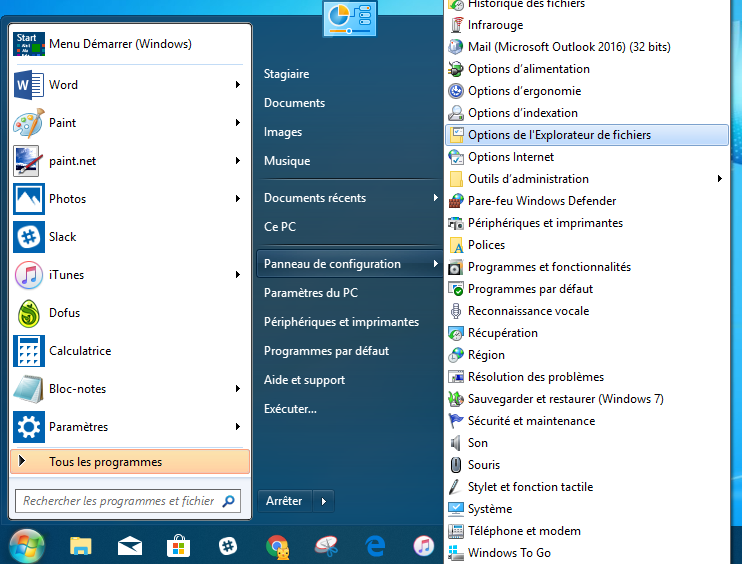Open Options d'ergonomie
The image size is (742, 564).
pyautogui.click(x=587, y=91)
